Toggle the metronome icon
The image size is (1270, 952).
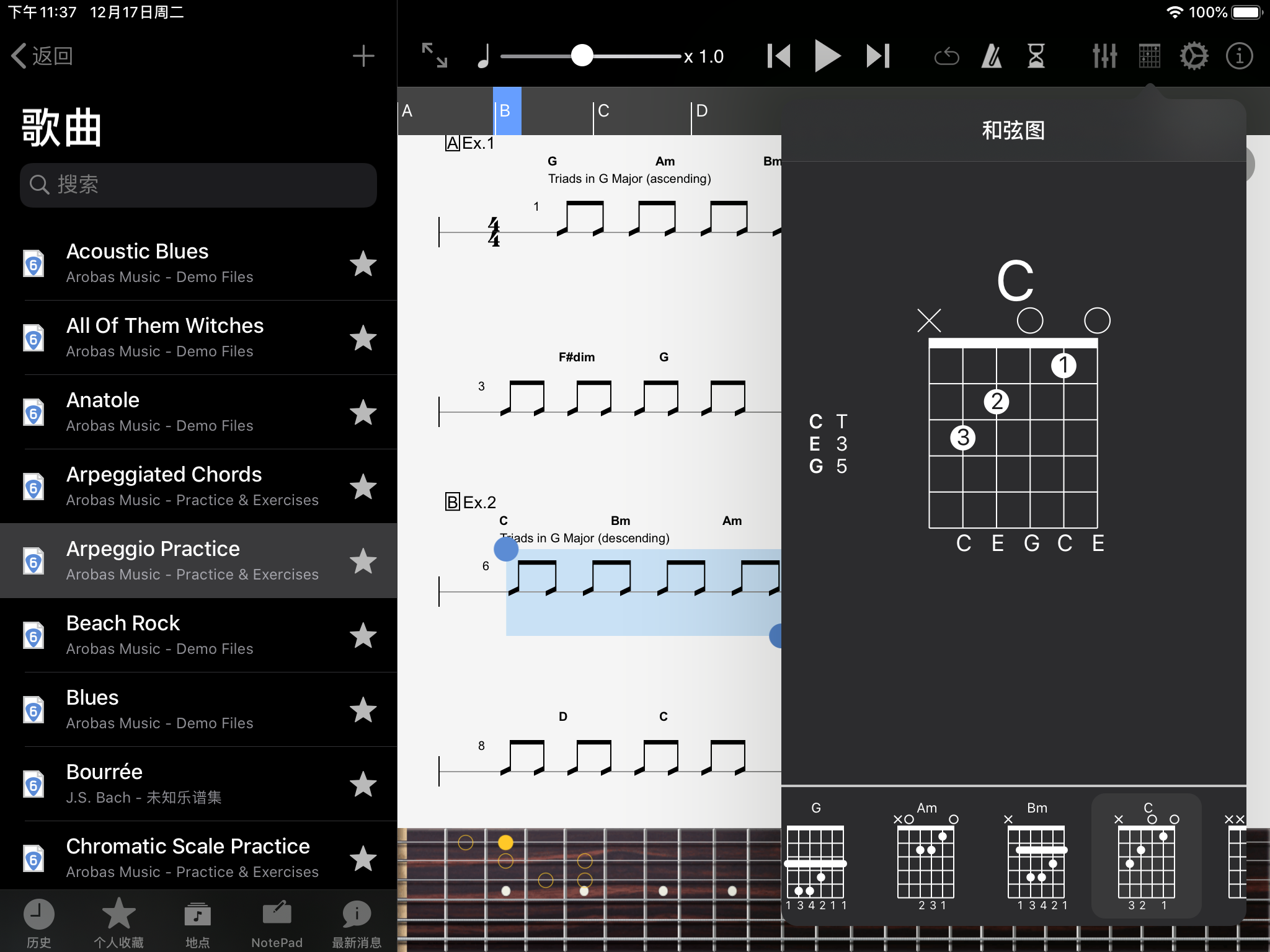point(992,56)
